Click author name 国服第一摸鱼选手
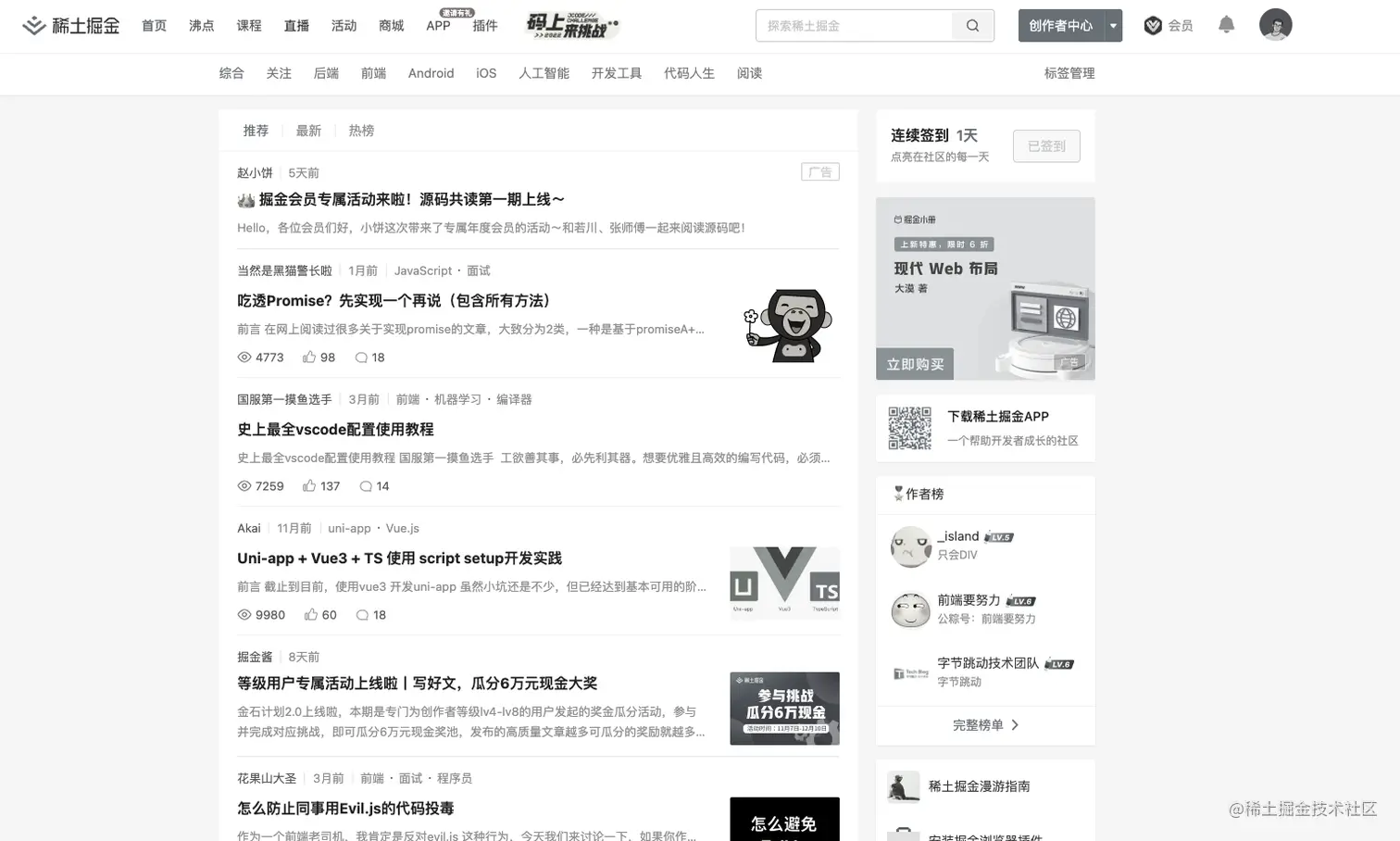The width and height of the screenshot is (1400, 841). coord(284,399)
